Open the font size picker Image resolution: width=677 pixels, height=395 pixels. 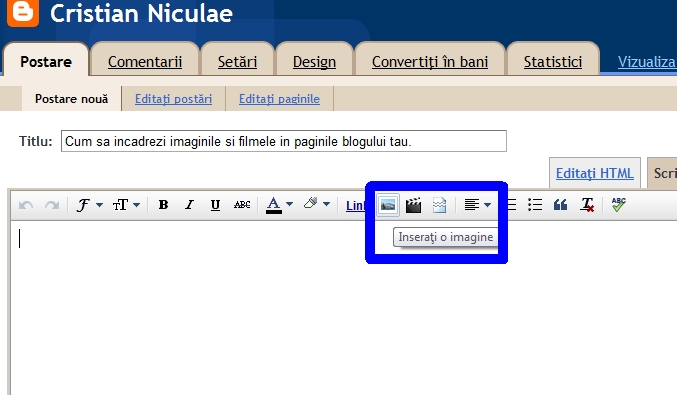(126, 205)
